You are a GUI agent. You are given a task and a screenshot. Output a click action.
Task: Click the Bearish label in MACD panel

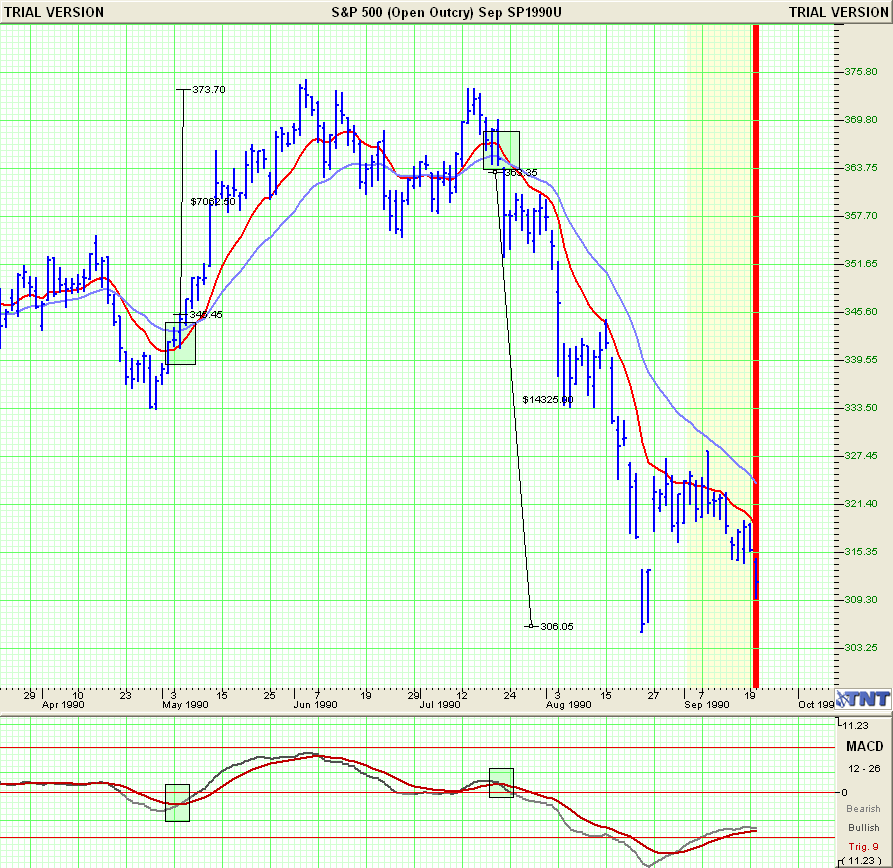tap(863, 809)
